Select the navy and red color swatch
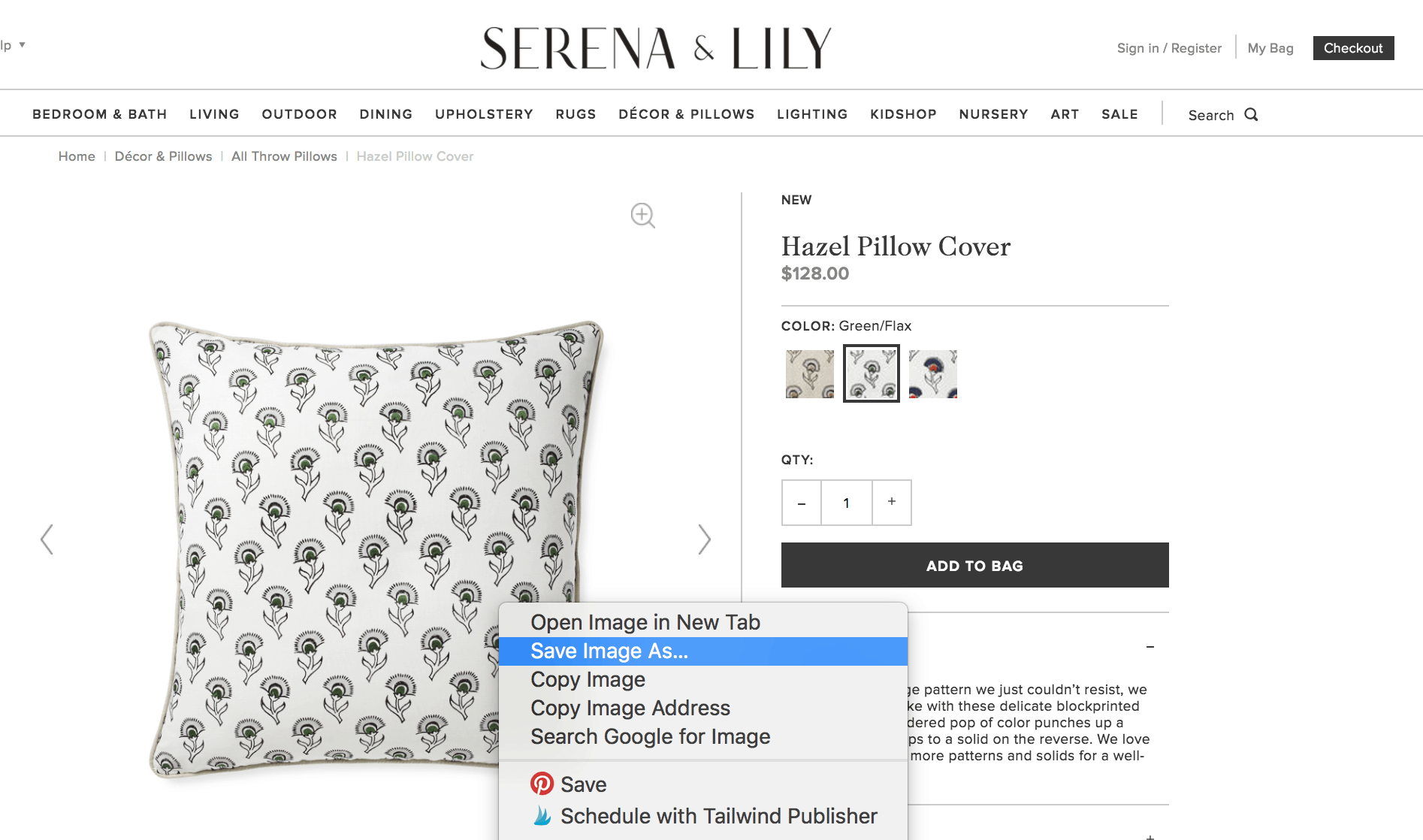 (x=932, y=373)
